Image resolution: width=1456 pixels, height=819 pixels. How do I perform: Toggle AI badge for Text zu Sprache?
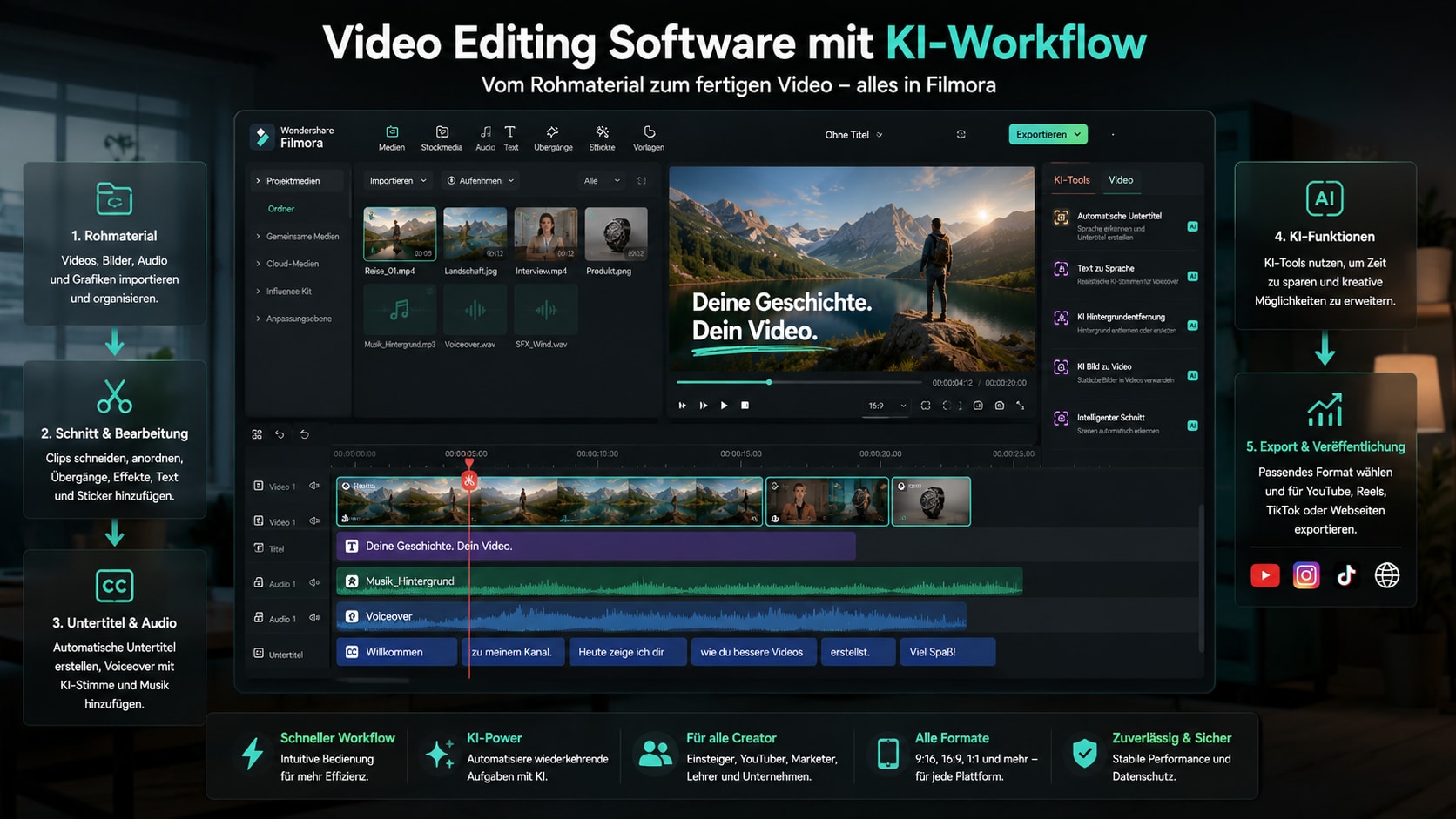(x=1192, y=276)
